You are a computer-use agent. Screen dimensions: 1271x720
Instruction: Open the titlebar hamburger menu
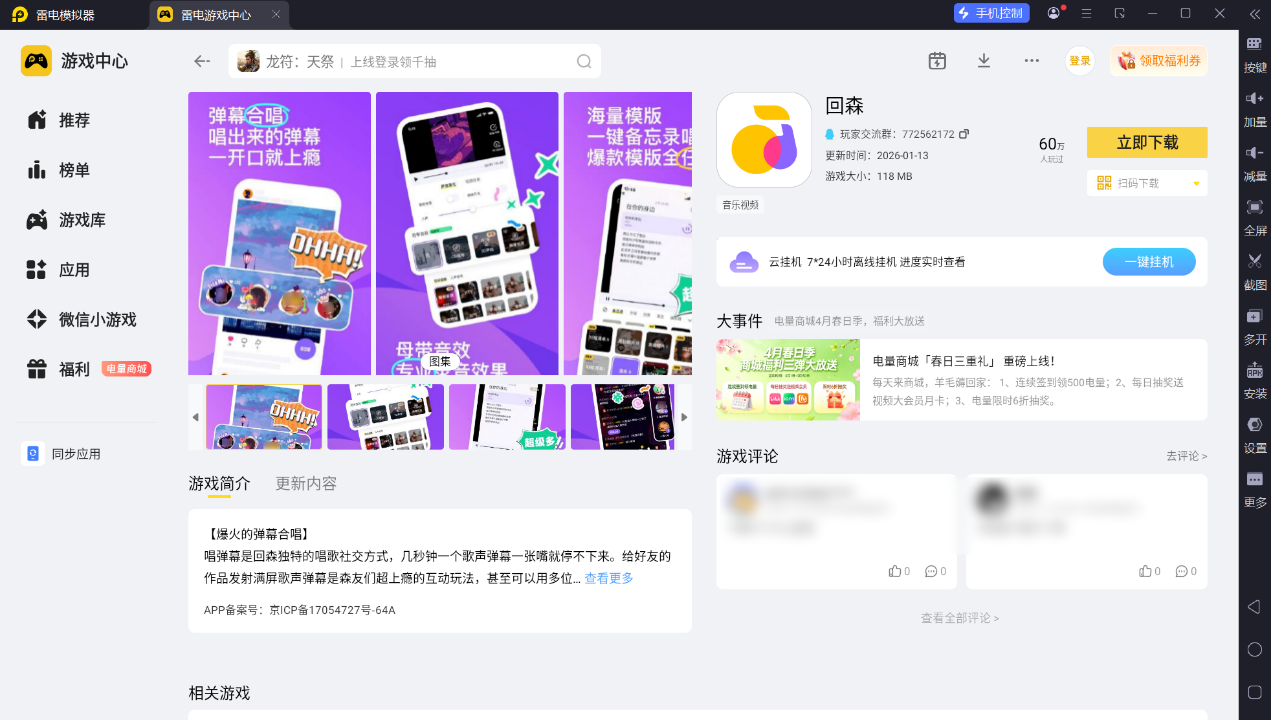(x=1086, y=13)
